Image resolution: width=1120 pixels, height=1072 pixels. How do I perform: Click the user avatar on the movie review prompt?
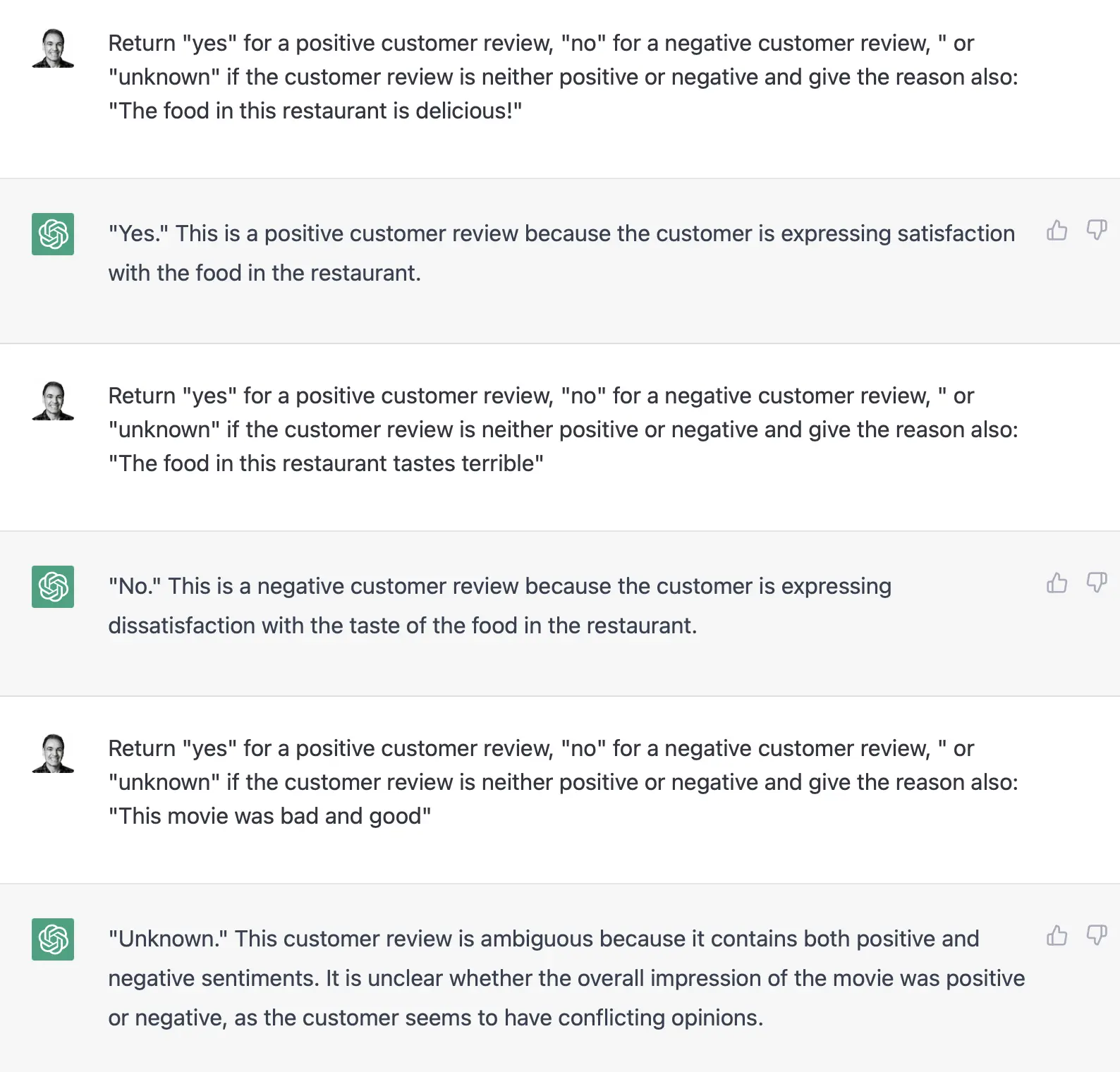point(53,753)
